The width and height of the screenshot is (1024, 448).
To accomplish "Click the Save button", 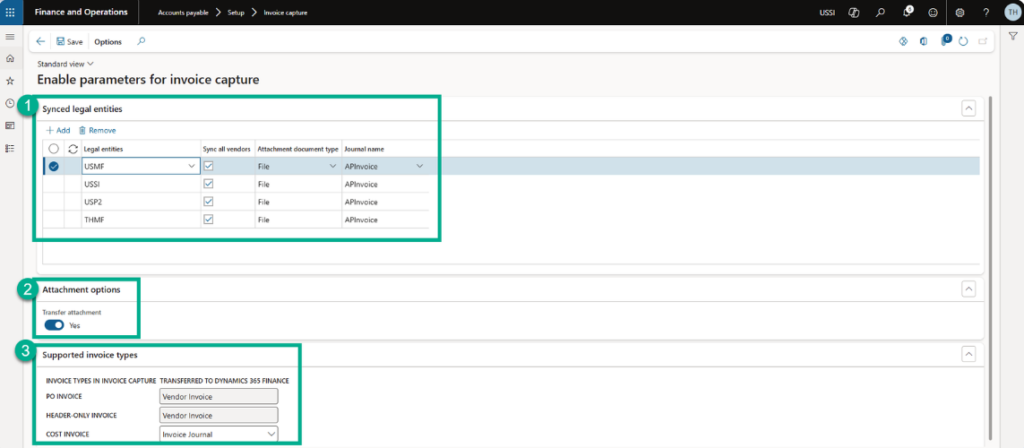I will [x=69, y=41].
